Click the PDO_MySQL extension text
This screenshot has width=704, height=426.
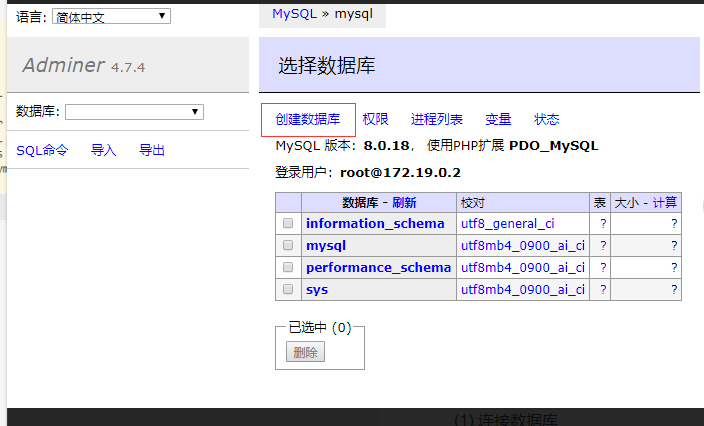pyautogui.click(x=554, y=146)
